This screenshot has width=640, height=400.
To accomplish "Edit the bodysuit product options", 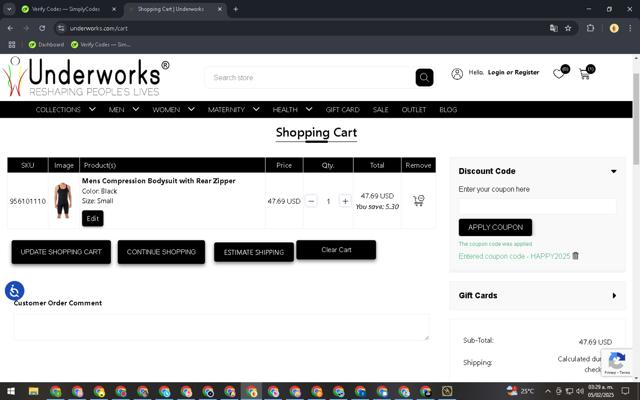I will pyautogui.click(x=93, y=218).
